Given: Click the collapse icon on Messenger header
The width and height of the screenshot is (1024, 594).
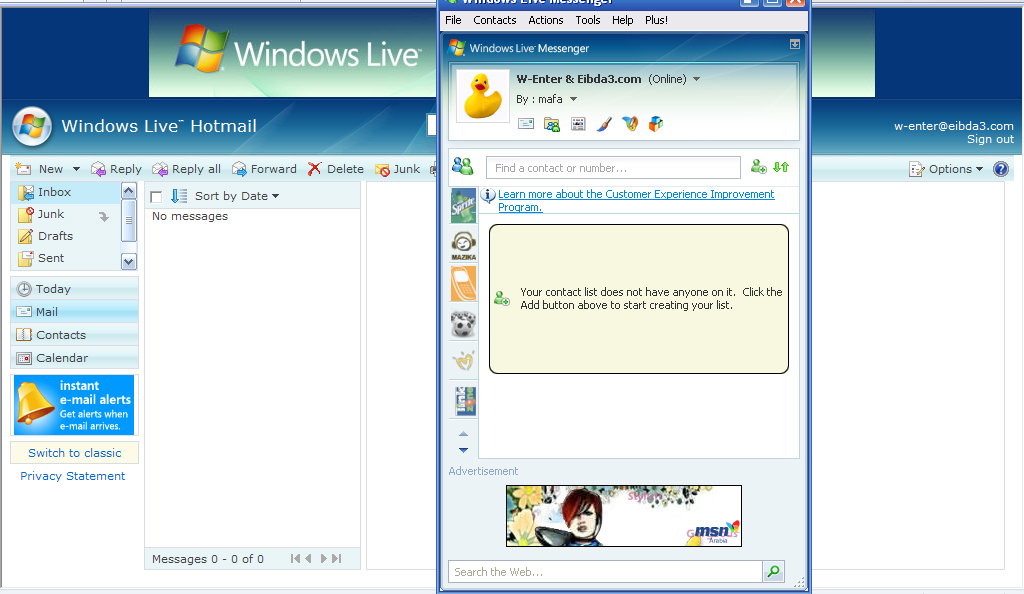Looking at the screenshot, I should [795, 44].
